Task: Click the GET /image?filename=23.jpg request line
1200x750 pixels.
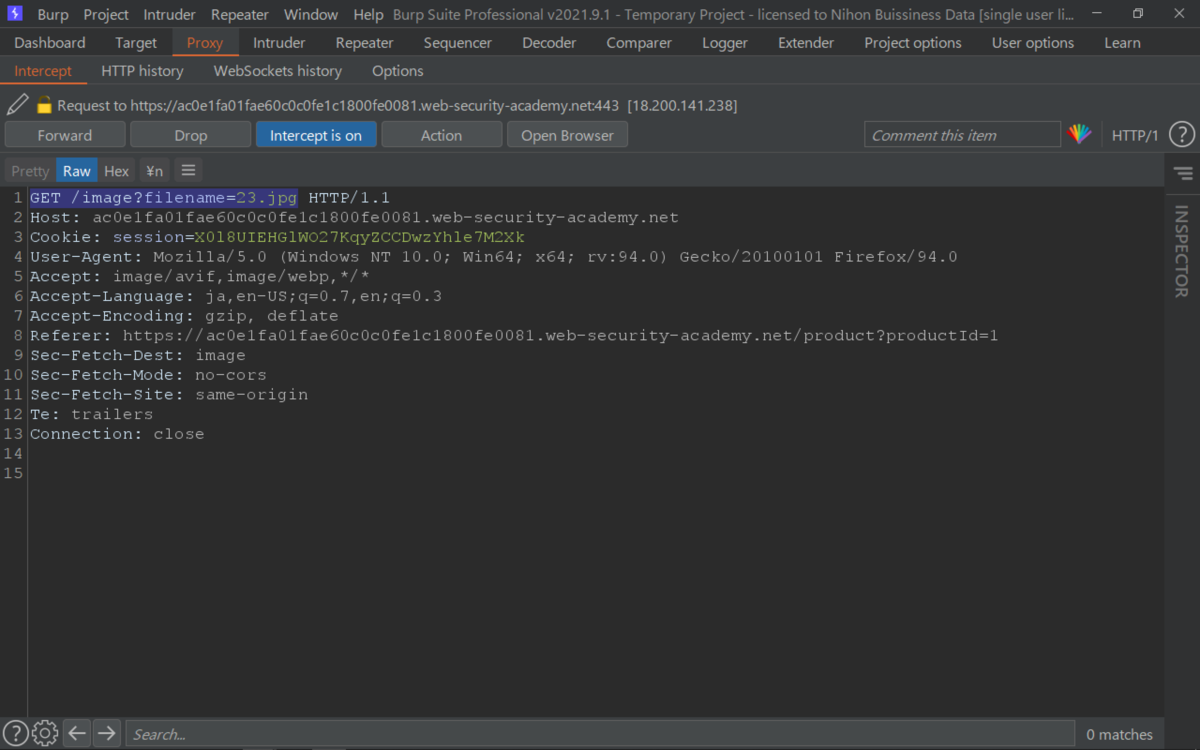Action: (210, 198)
